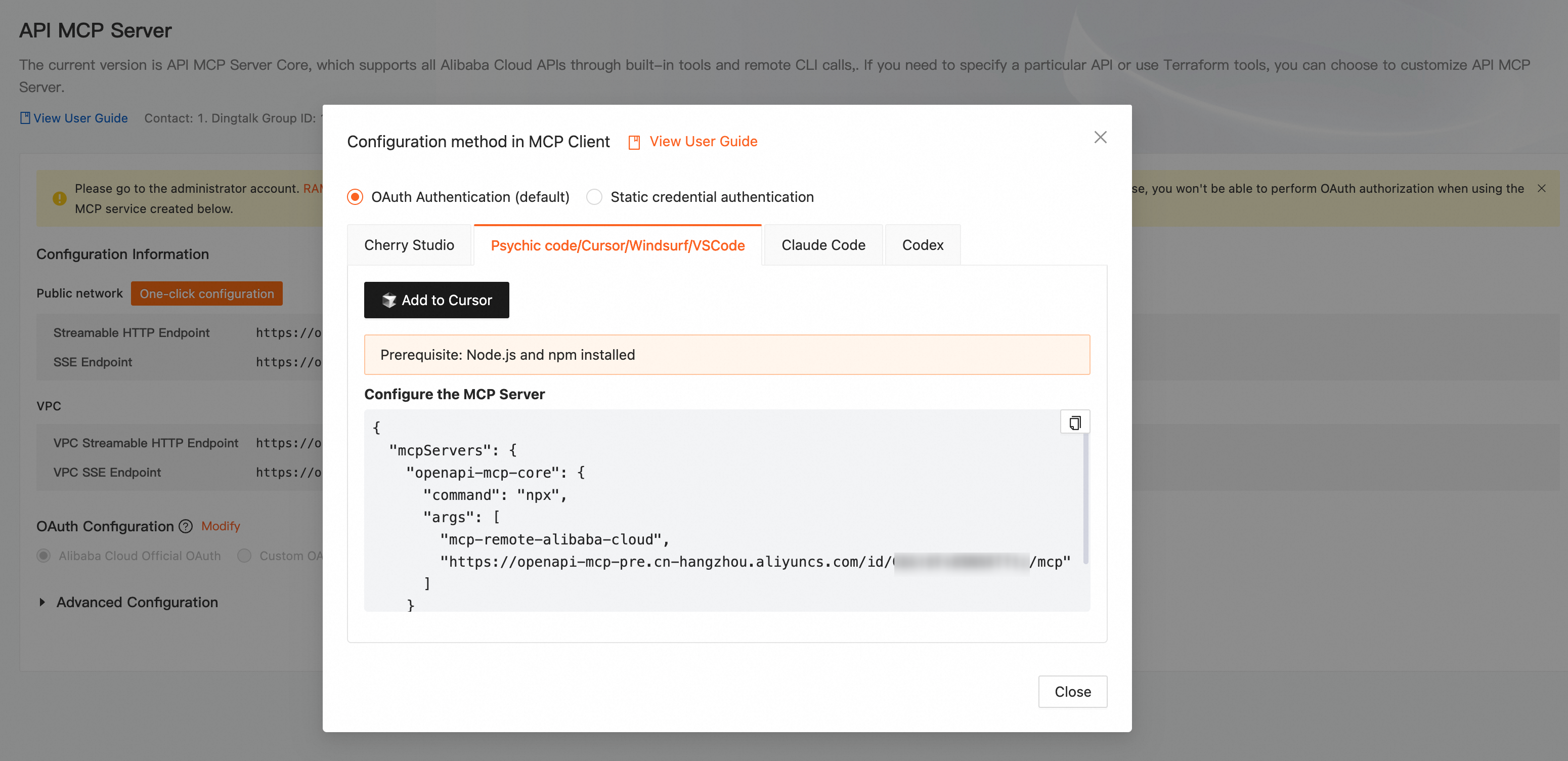Screen dimensions: 1568x761
Task: Select OAuth Authentication (default) radio
Action: click(x=355, y=197)
